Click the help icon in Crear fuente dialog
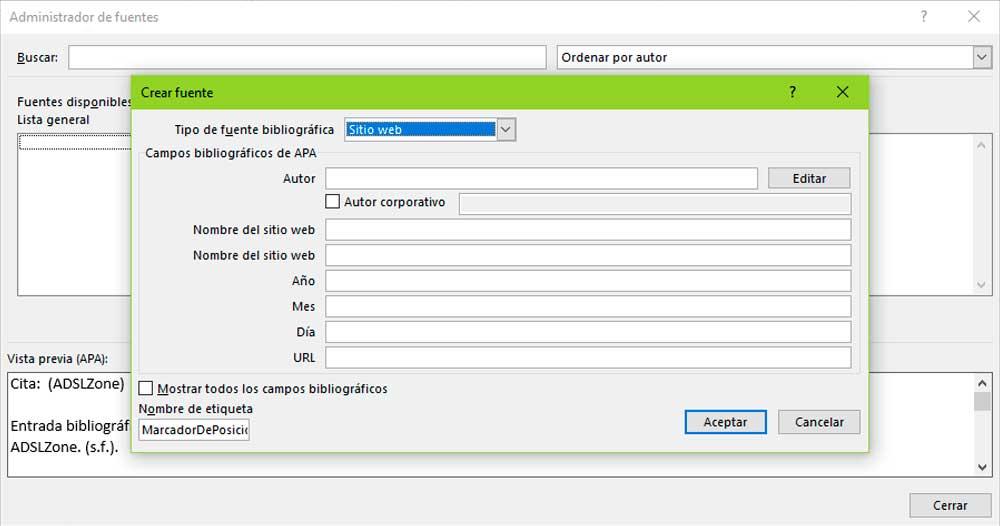 click(x=793, y=92)
